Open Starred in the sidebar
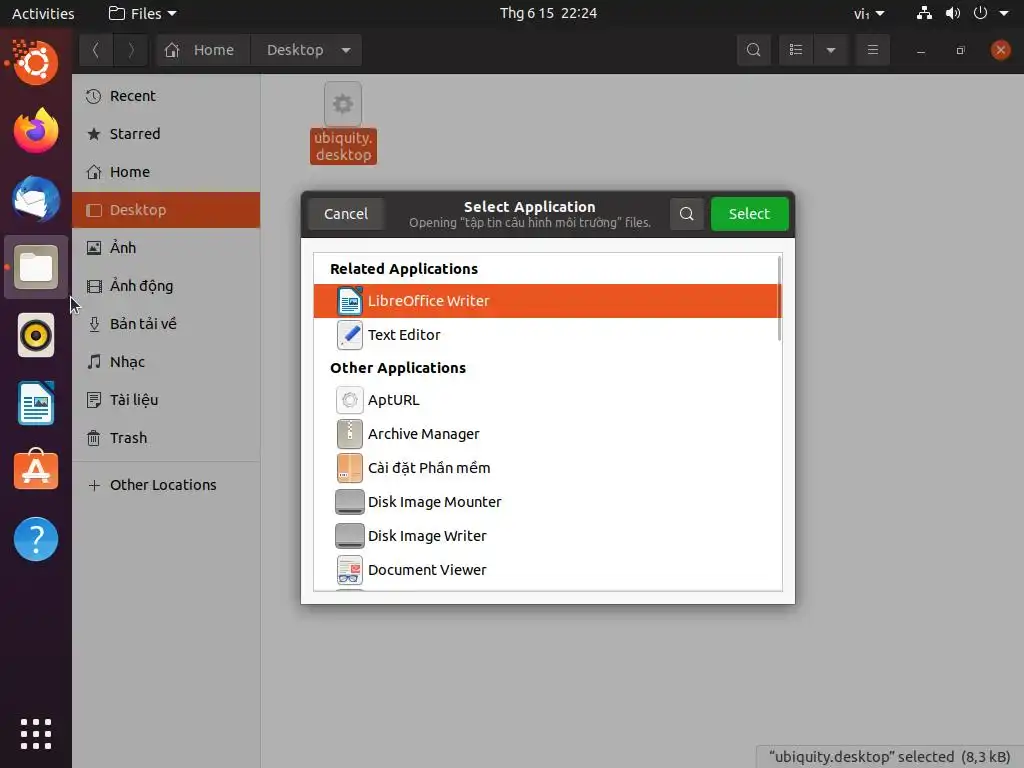The width and height of the screenshot is (1024, 768). tap(166, 134)
